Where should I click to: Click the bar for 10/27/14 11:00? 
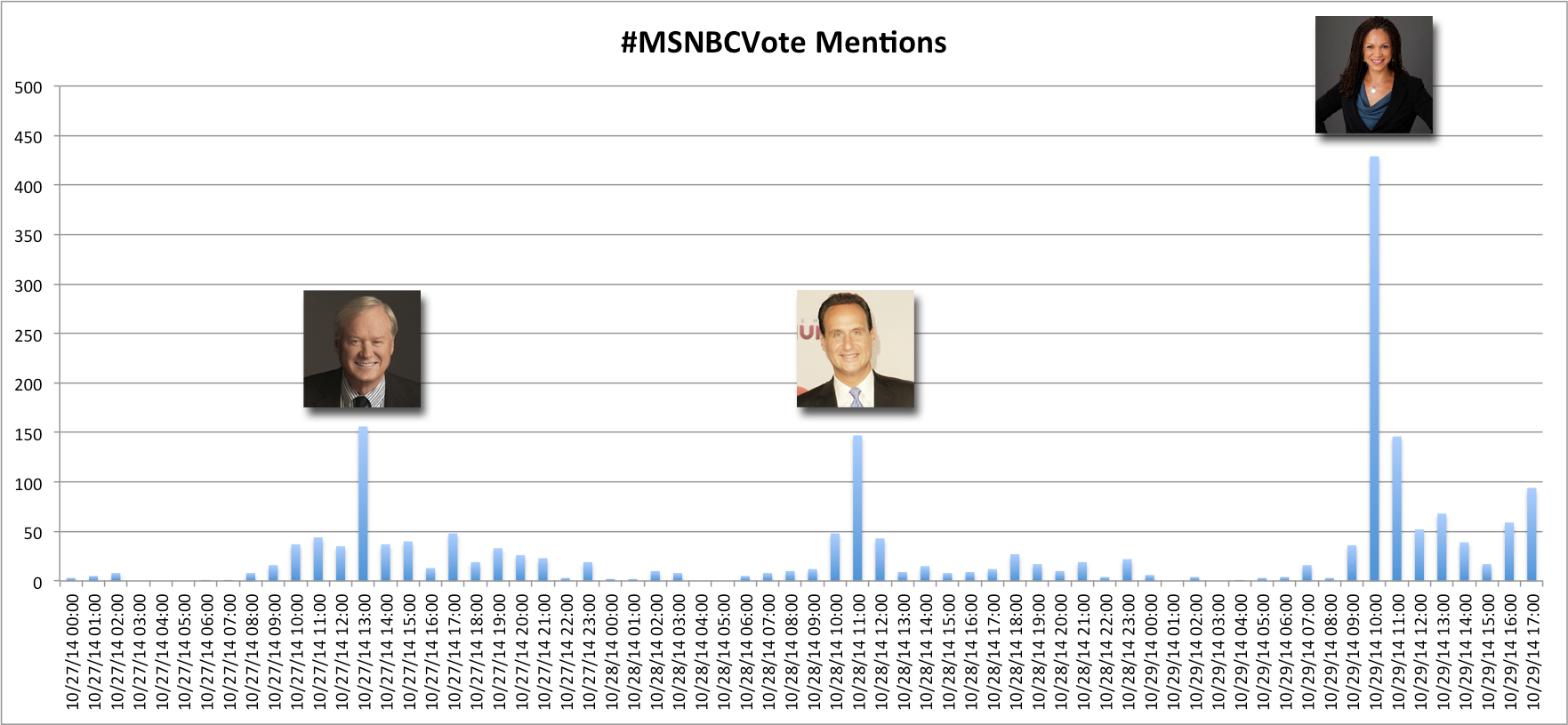click(318, 560)
